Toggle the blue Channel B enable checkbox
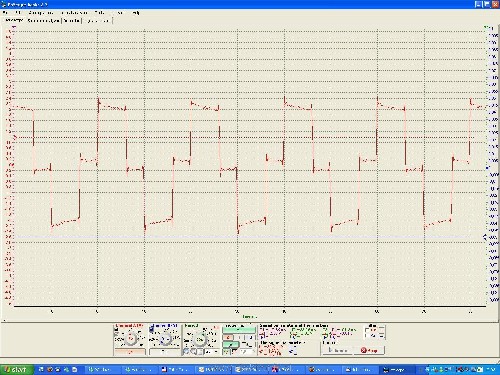 [152, 329]
